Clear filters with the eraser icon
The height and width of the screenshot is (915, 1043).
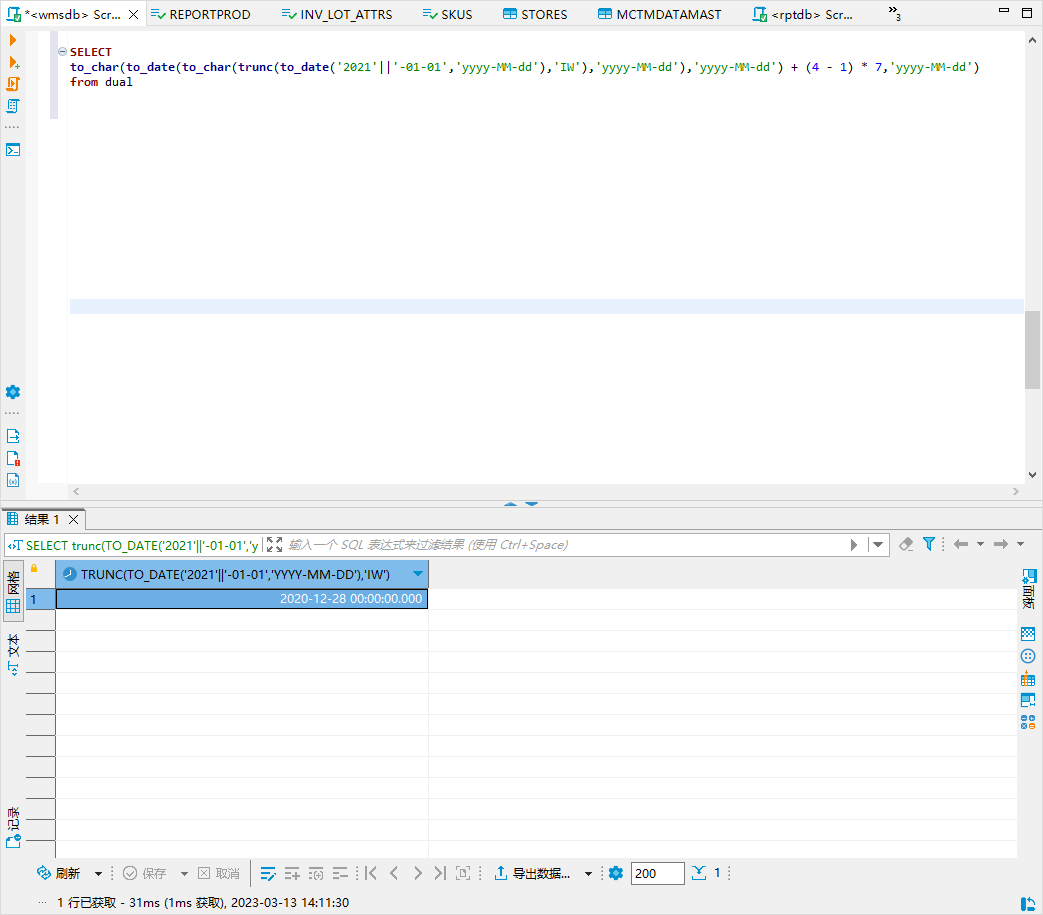tap(906, 544)
